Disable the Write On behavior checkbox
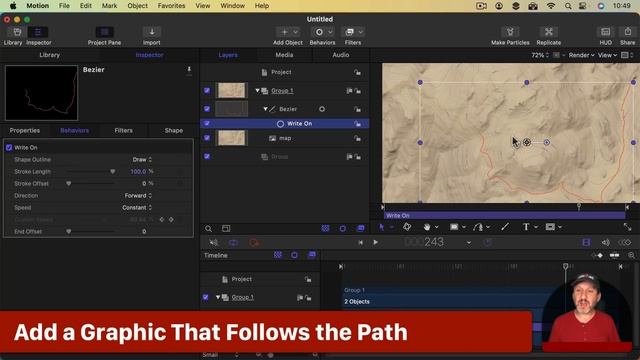Viewport: 640px width, 360px height. click(x=9, y=147)
